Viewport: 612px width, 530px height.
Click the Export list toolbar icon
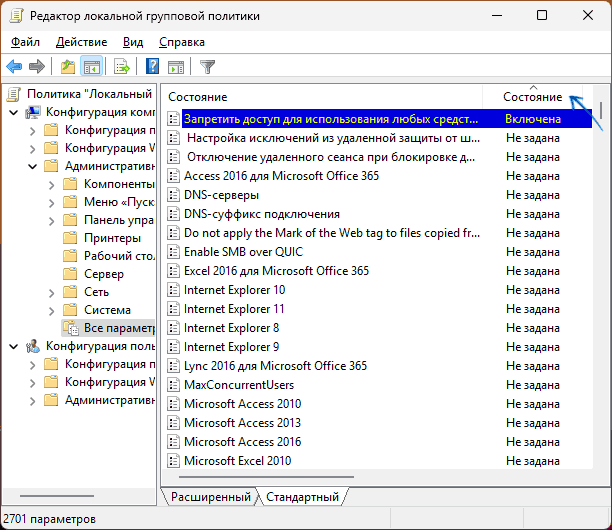[122, 67]
